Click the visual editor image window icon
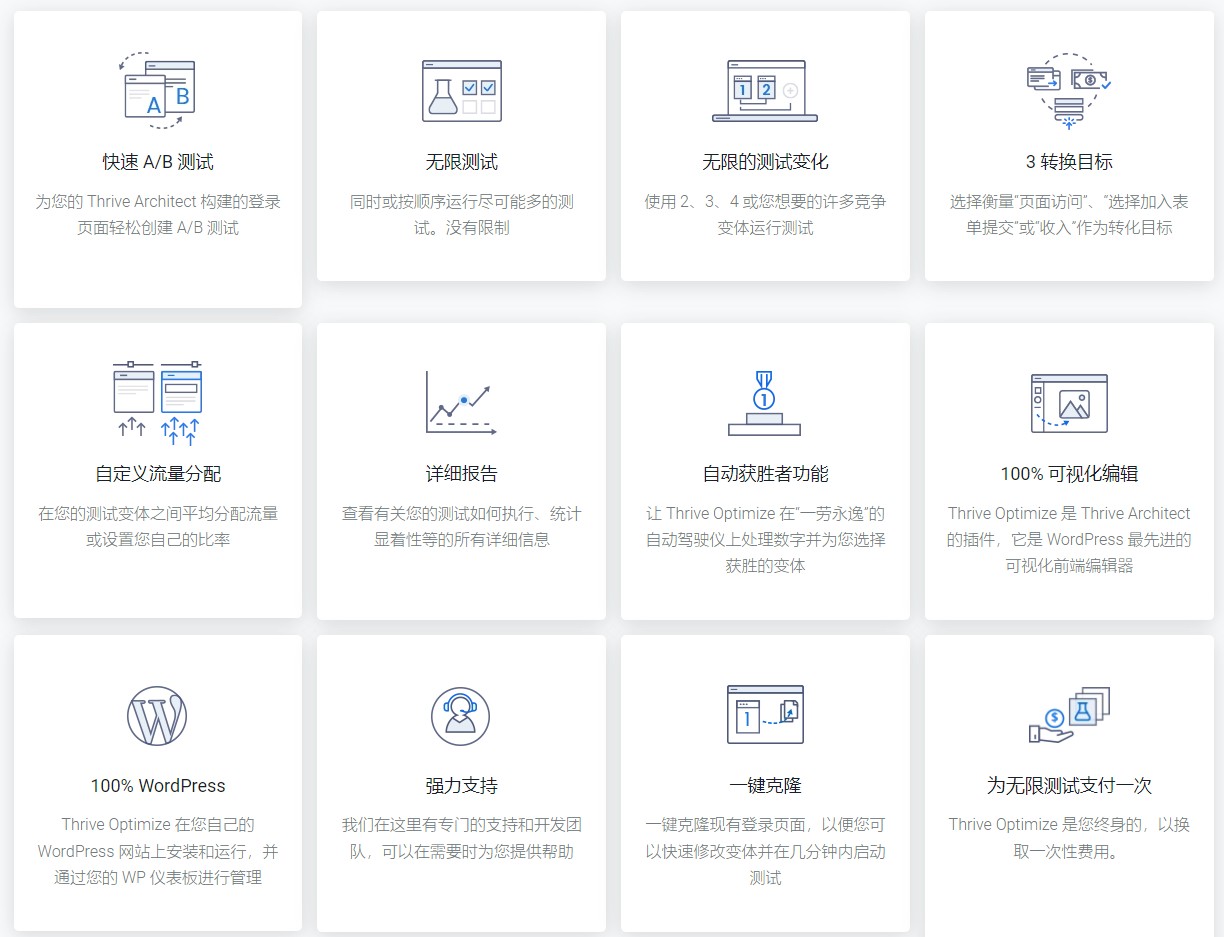Image resolution: width=1224 pixels, height=937 pixels. click(x=1069, y=403)
